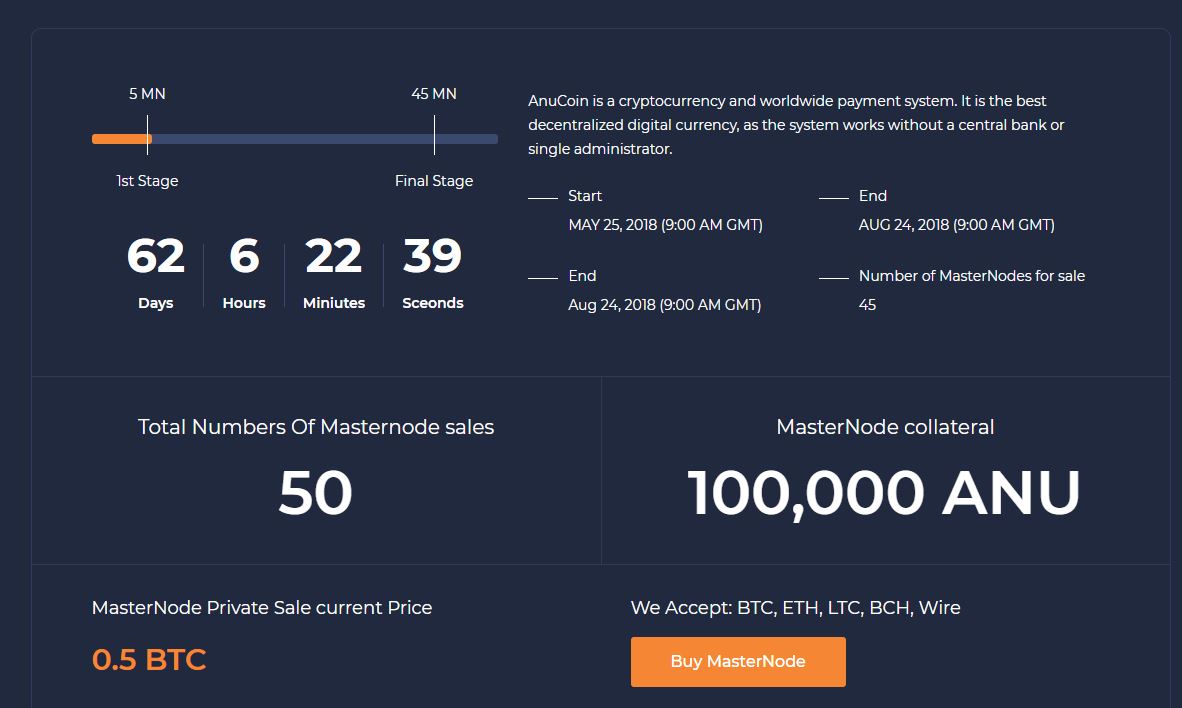Click the Aug 24, 2018 (9:00 AM GMT) lowercase end date

664,305
